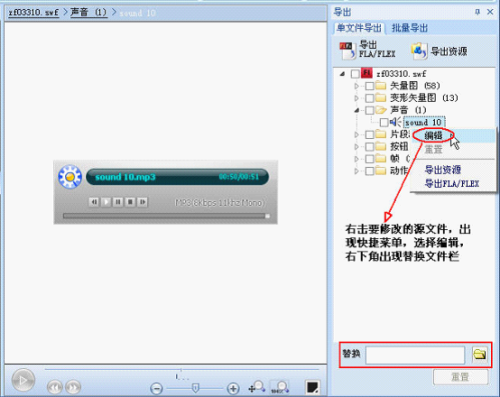Tick the 矢量图 (58) folder checkbox
Viewport: 500px width, 397px height.
tap(369, 86)
